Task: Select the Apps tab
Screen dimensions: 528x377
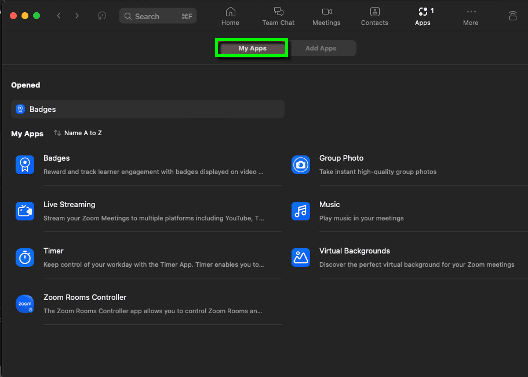Action: [423, 16]
